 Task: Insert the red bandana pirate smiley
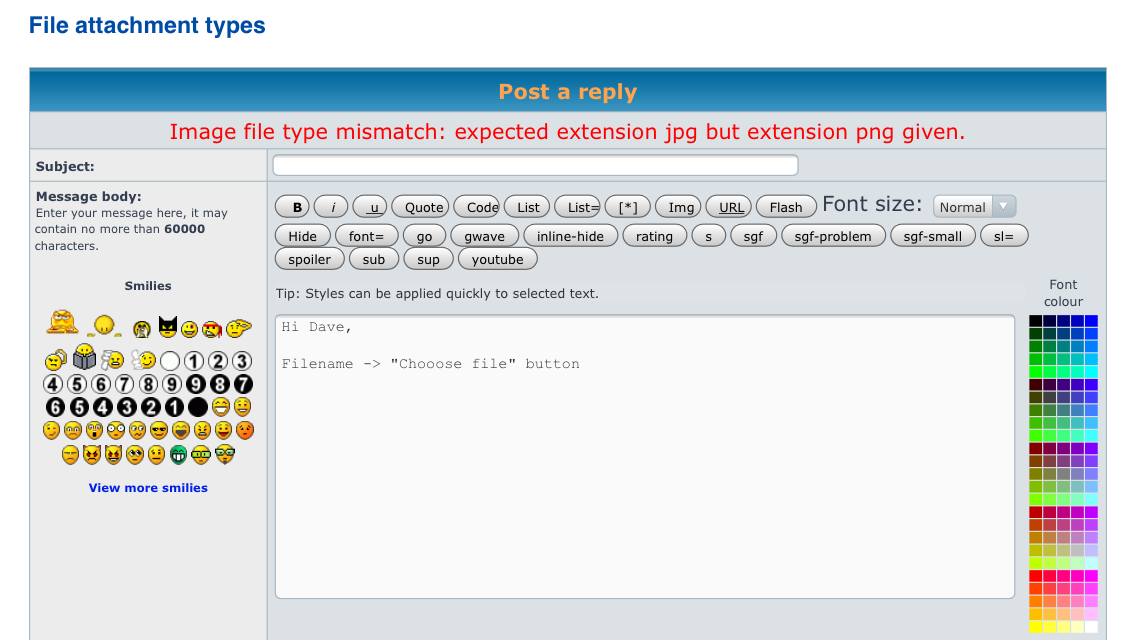[x=211, y=328]
